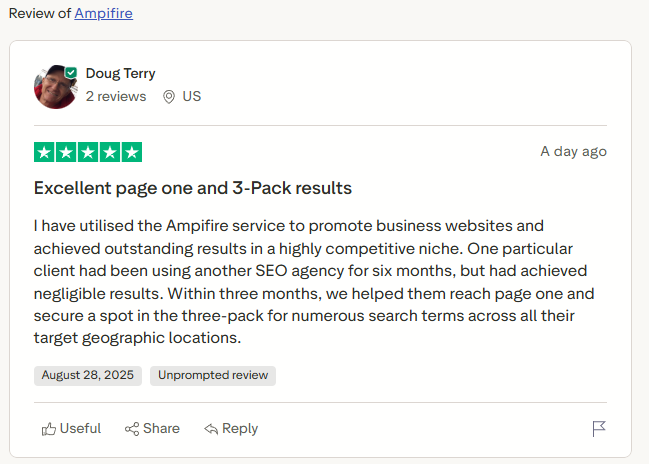Click the Useful button label

[x=80, y=429]
